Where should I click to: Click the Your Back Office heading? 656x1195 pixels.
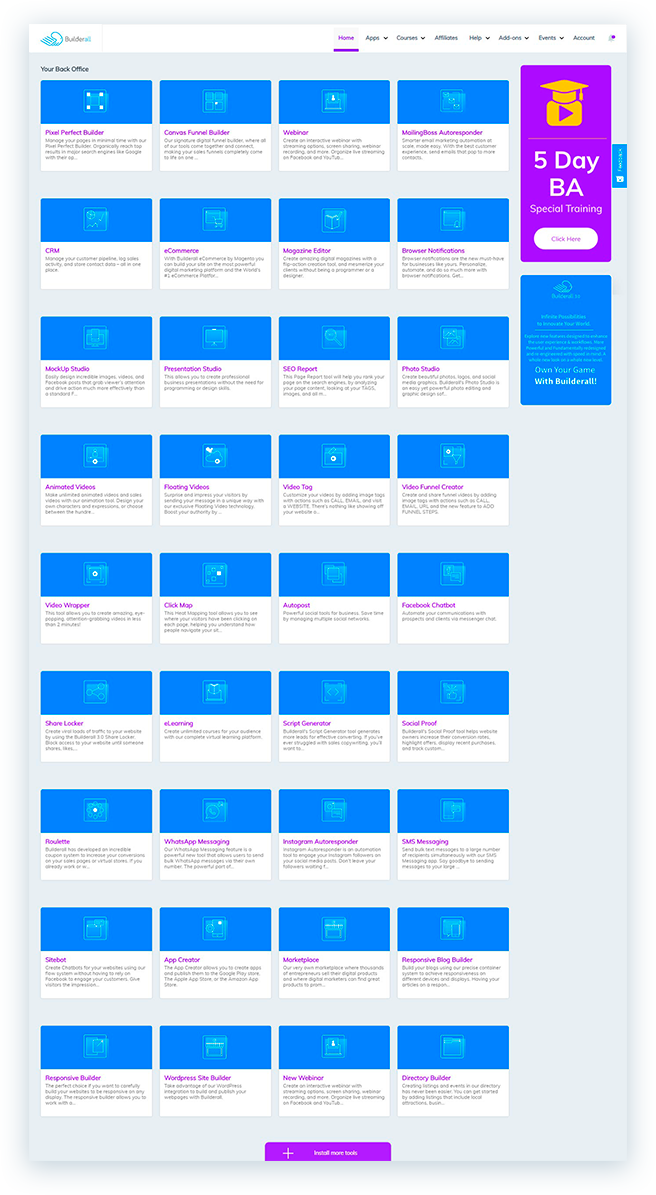65,69
